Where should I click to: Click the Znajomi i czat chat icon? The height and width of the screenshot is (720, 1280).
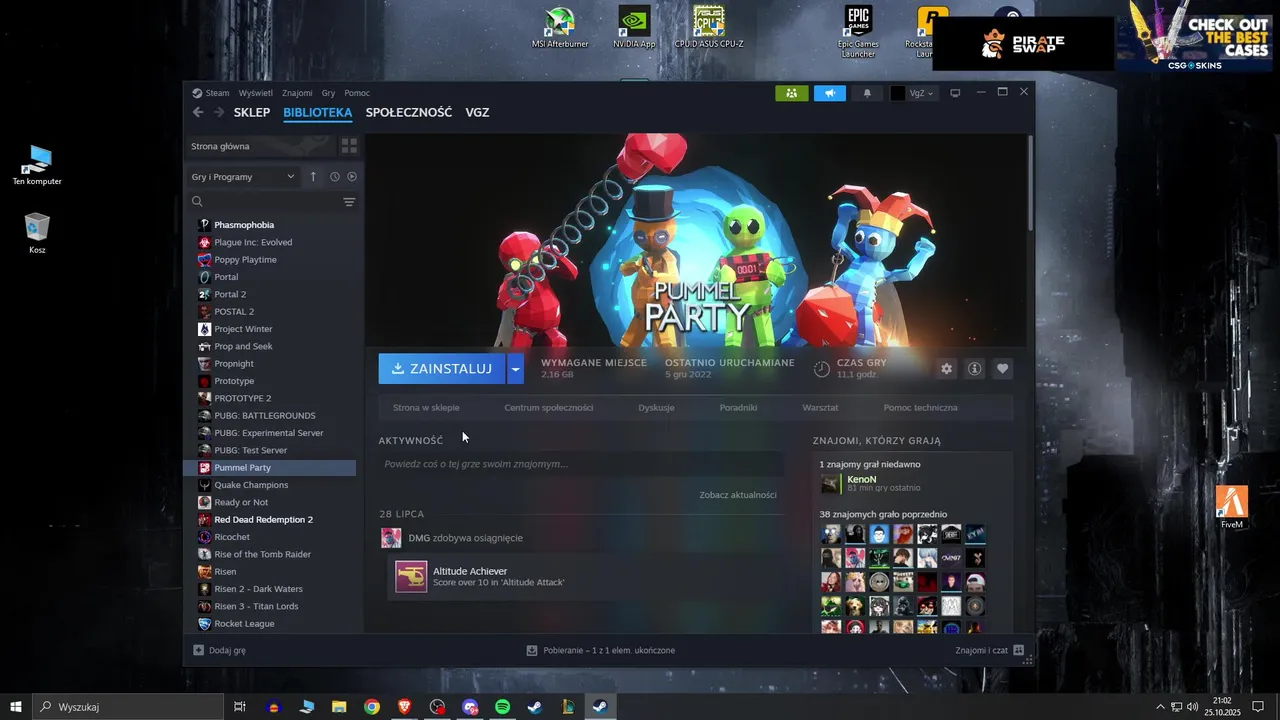click(x=1018, y=650)
